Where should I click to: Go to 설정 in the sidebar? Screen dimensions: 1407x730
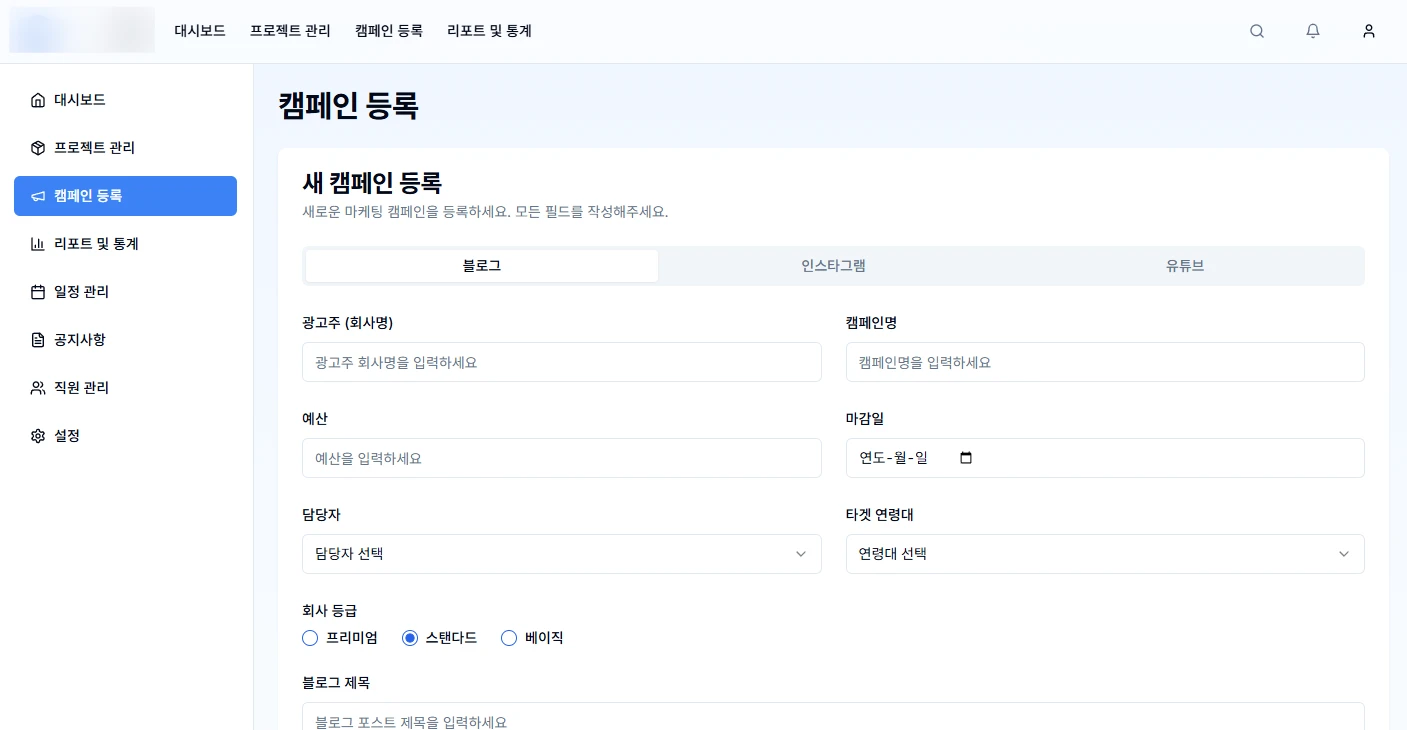pos(125,436)
